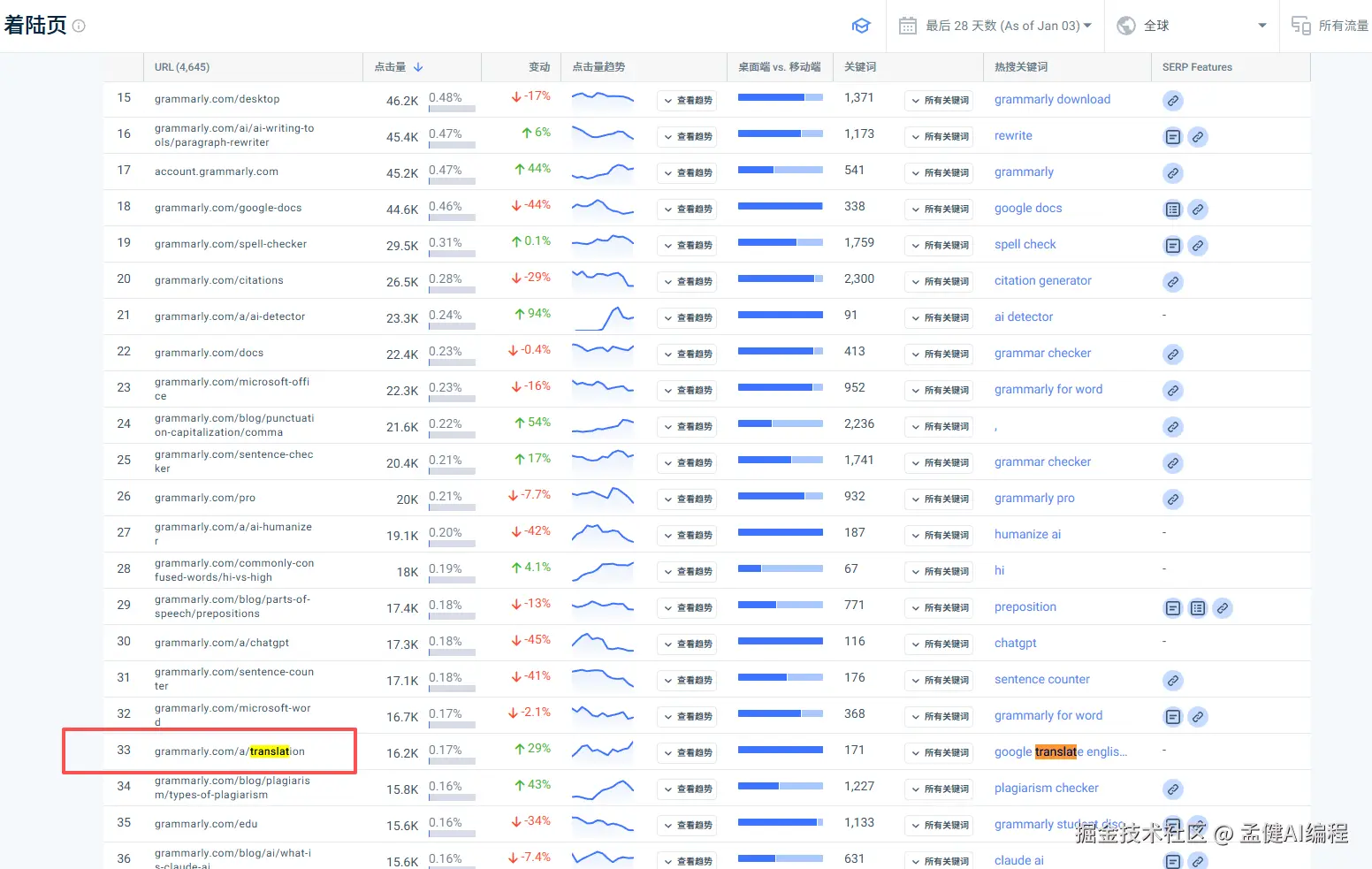Click the snippet SERP icon in microsoft-word row

click(x=1172, y=717)
